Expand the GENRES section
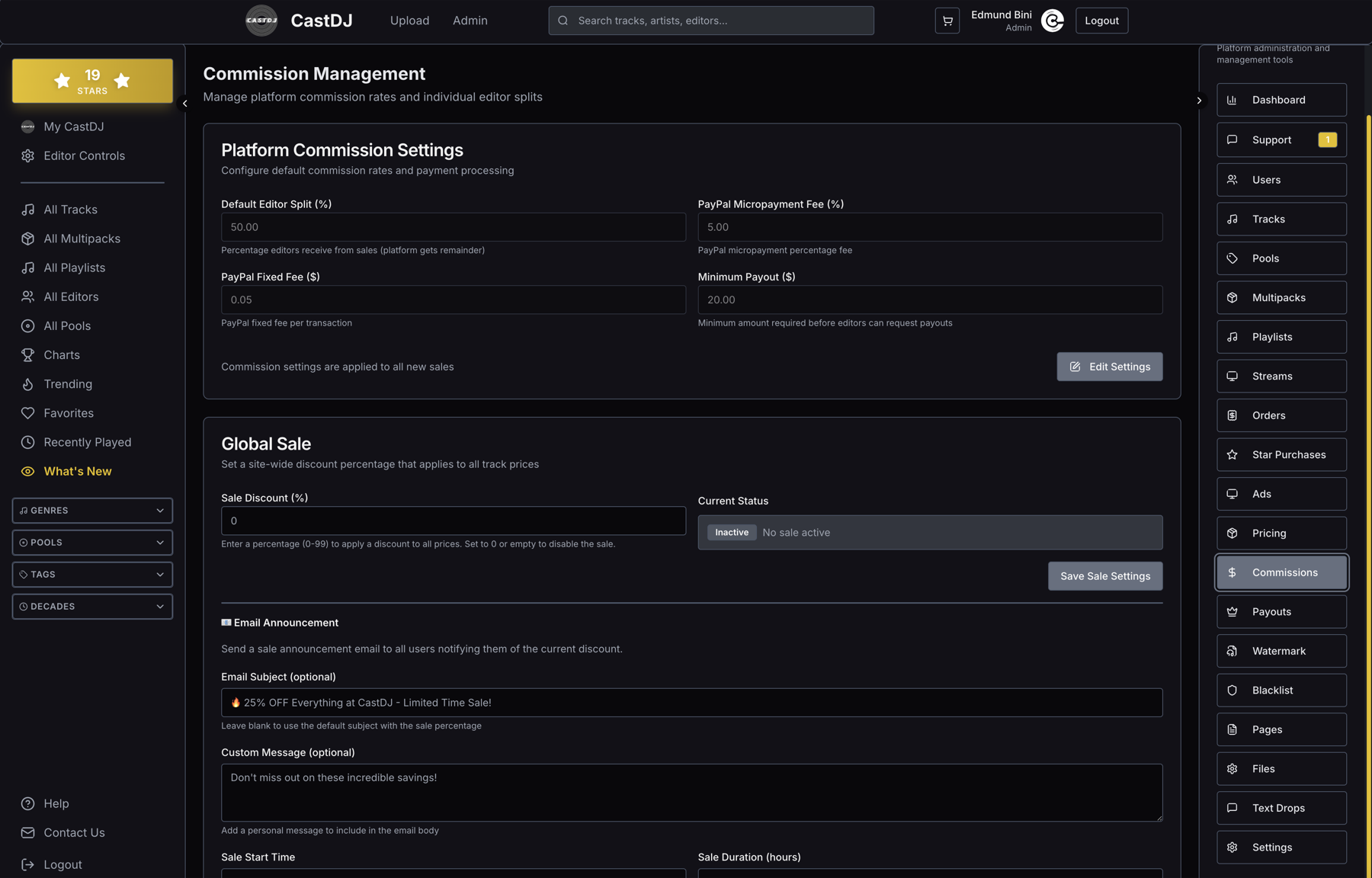 pos(91,510)
